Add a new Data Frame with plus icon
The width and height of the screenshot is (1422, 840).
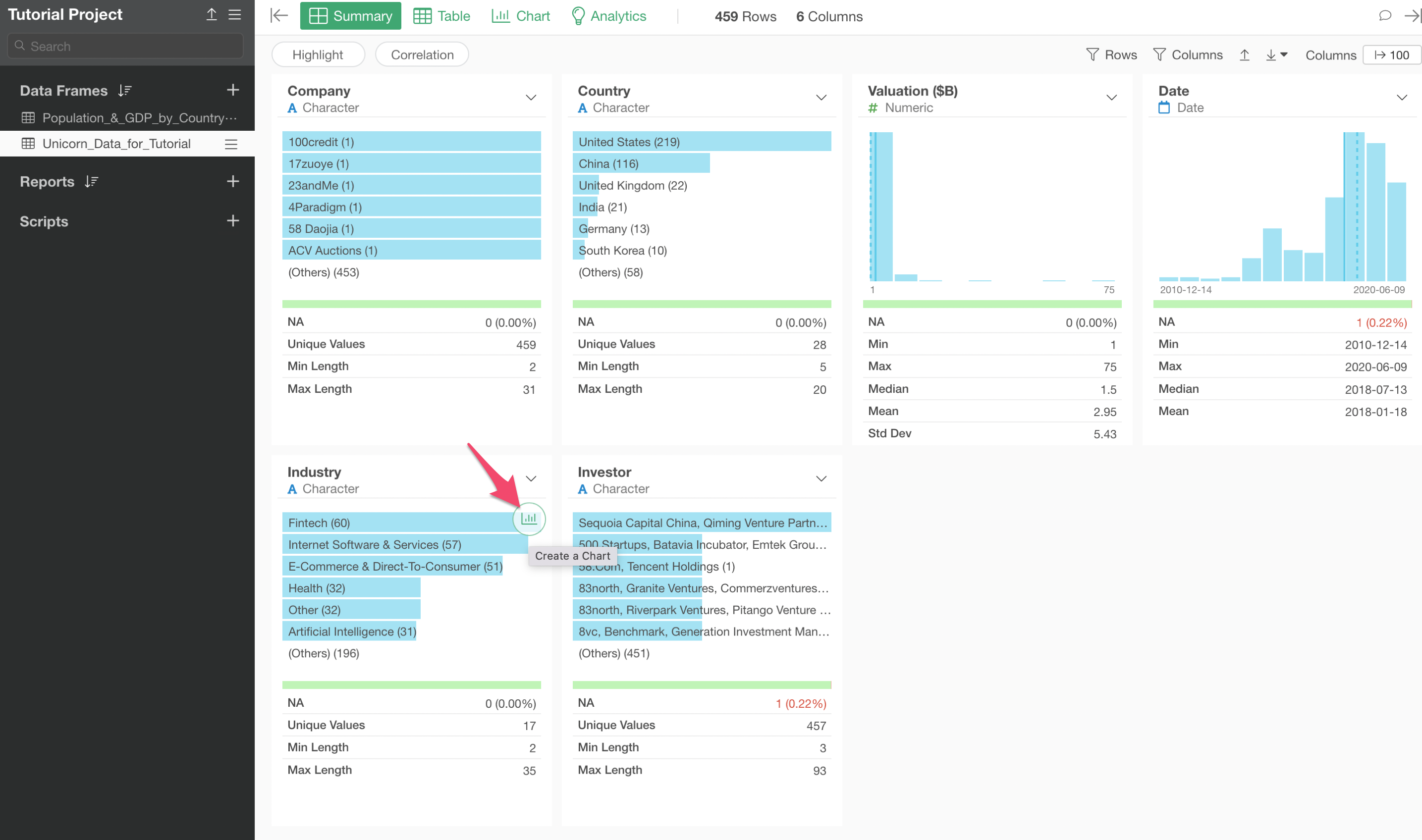233,90
